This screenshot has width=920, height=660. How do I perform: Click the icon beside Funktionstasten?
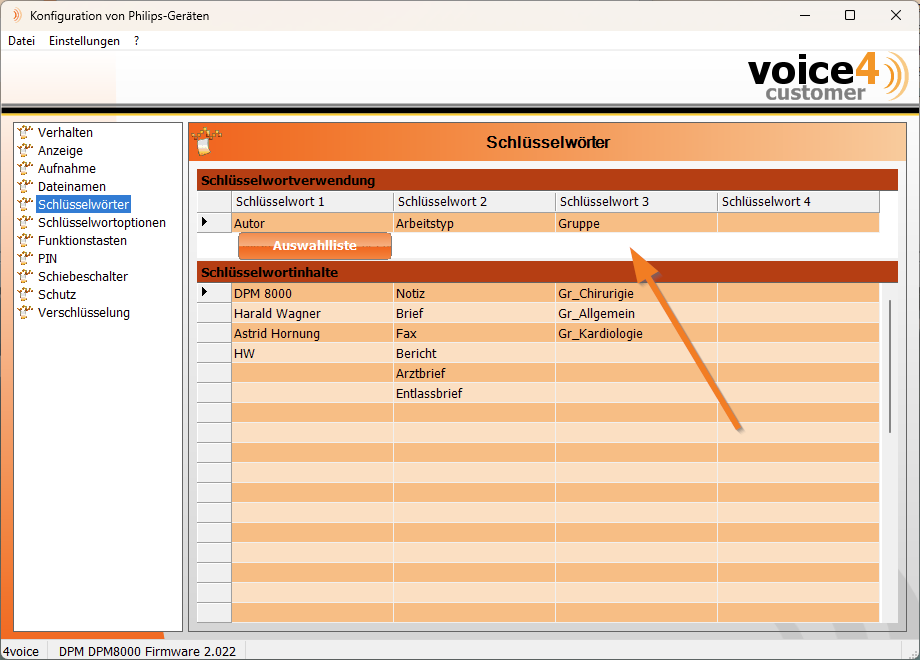(25, 241)
